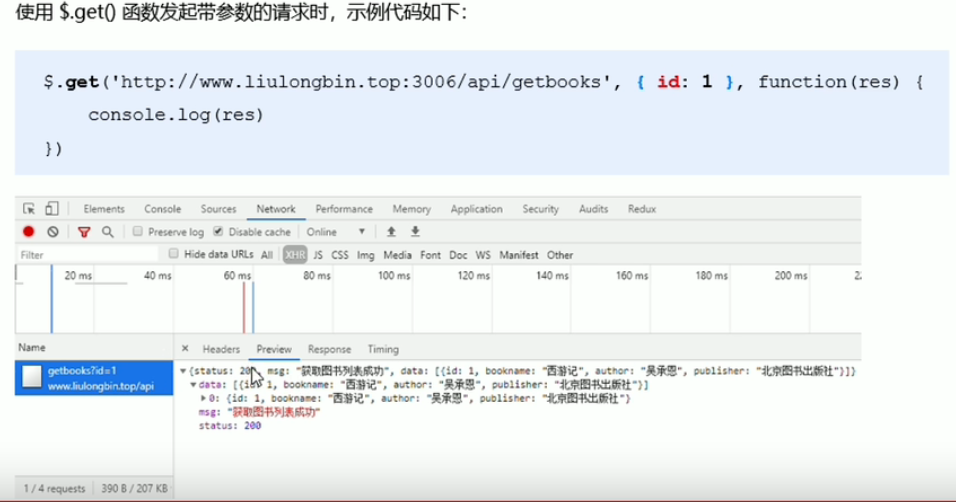Open the Online throttling dropdown
Image resolution: width=956 pixels, height=502 pixels.
pyautogui.click(x=335, y=232)
